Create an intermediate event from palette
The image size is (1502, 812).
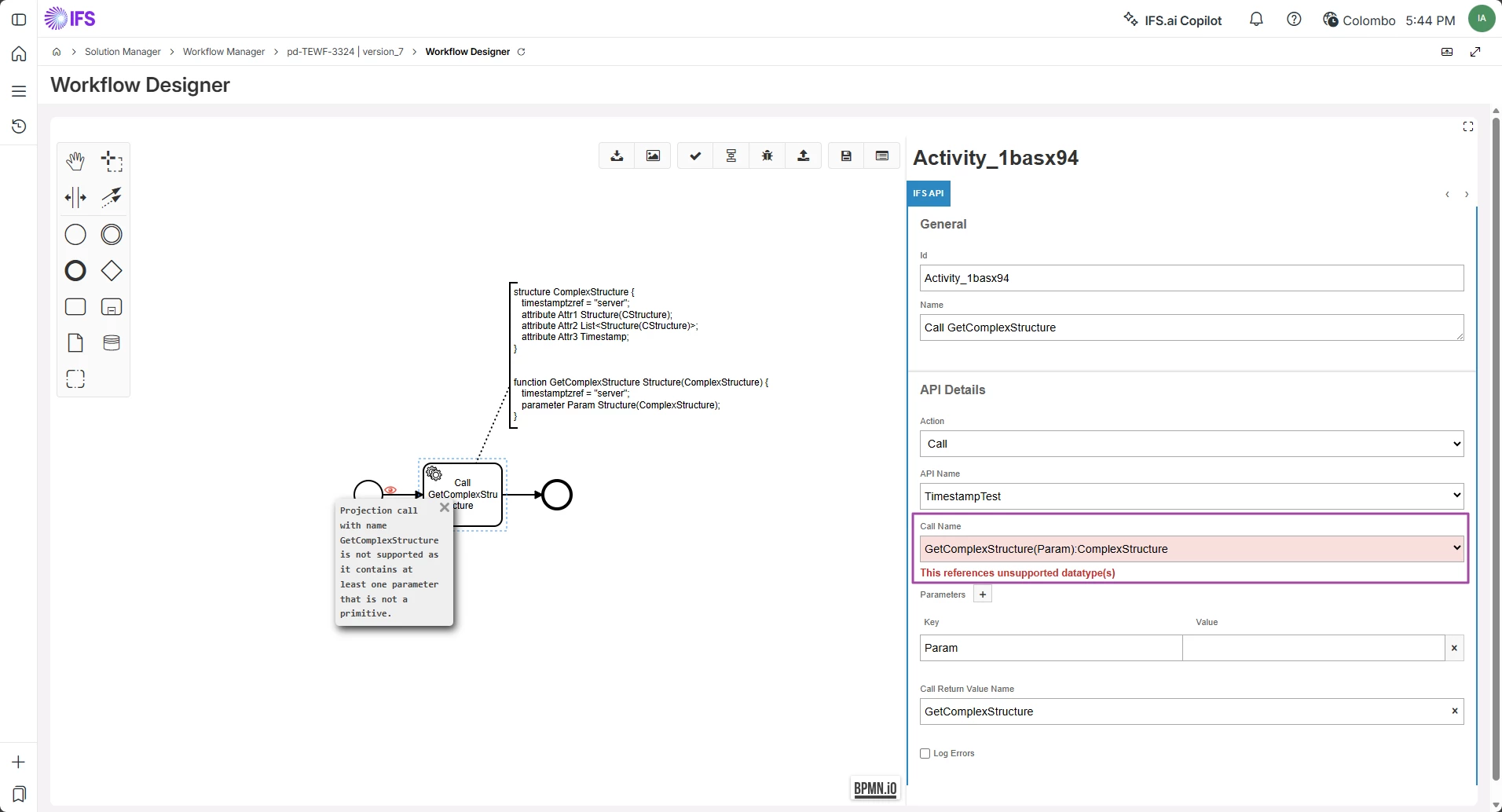[x=112, y=234]
